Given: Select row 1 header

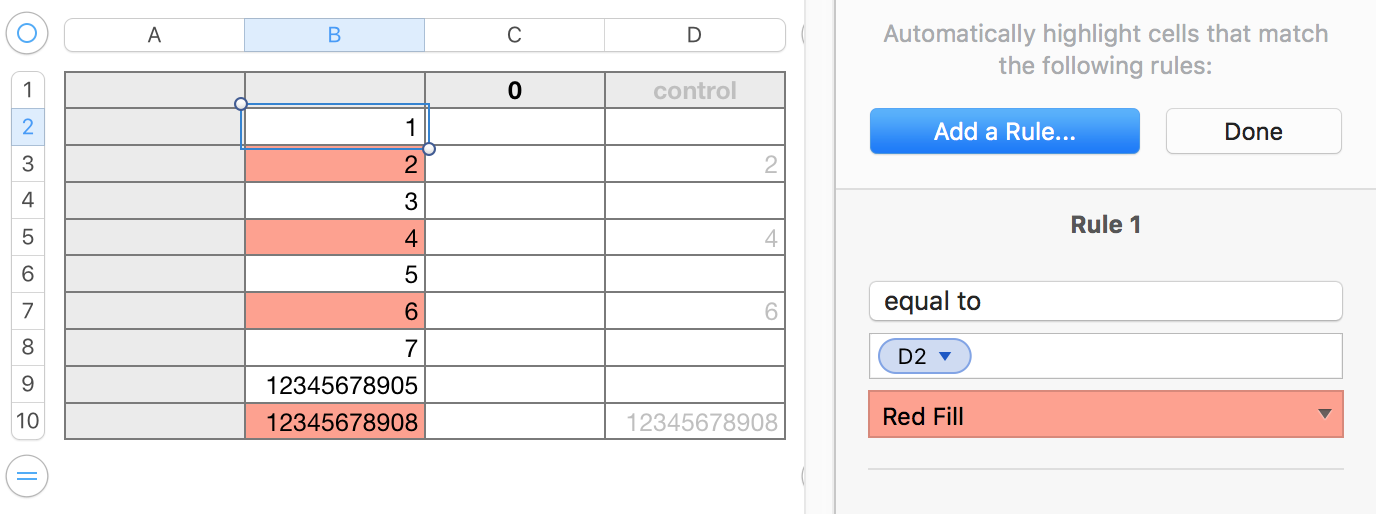Looking at the screenshot, I should tap(27, 90).
